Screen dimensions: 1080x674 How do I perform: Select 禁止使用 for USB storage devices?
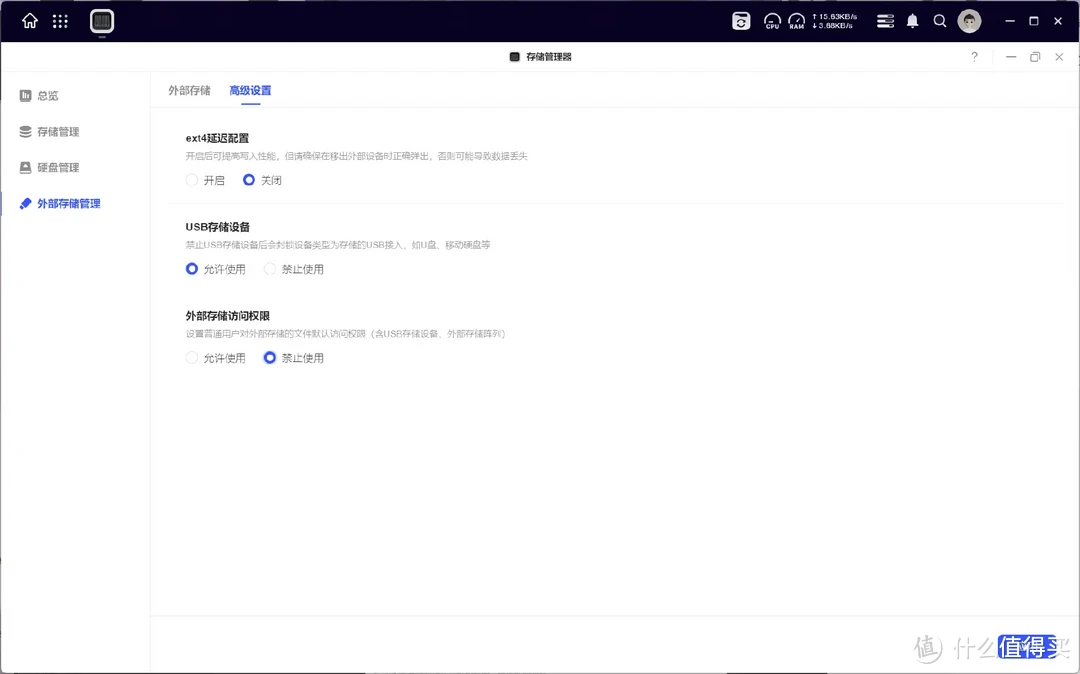click(269, 268)
